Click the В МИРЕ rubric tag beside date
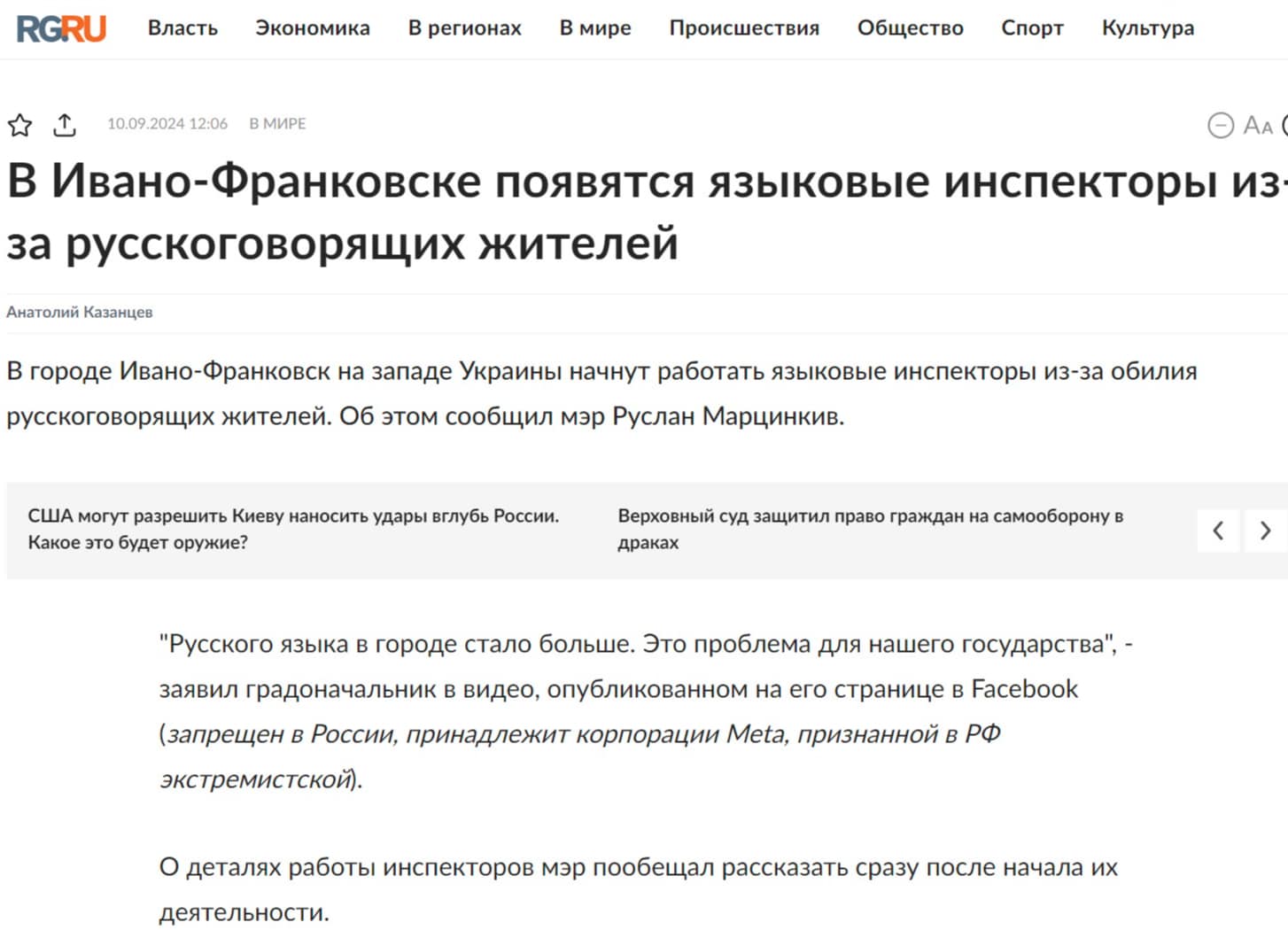The image size is (1288, 930). (277, 124)
